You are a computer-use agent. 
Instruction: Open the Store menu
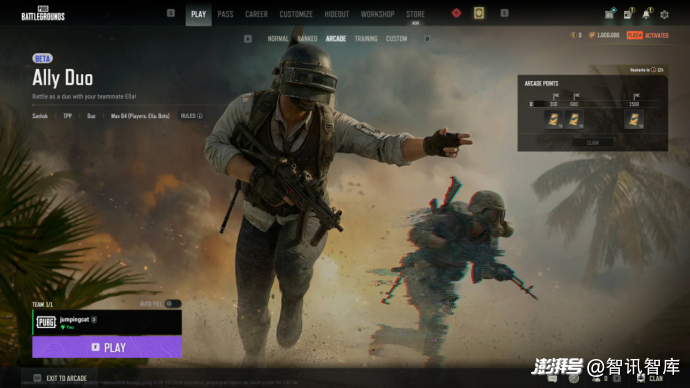(415, 14)
